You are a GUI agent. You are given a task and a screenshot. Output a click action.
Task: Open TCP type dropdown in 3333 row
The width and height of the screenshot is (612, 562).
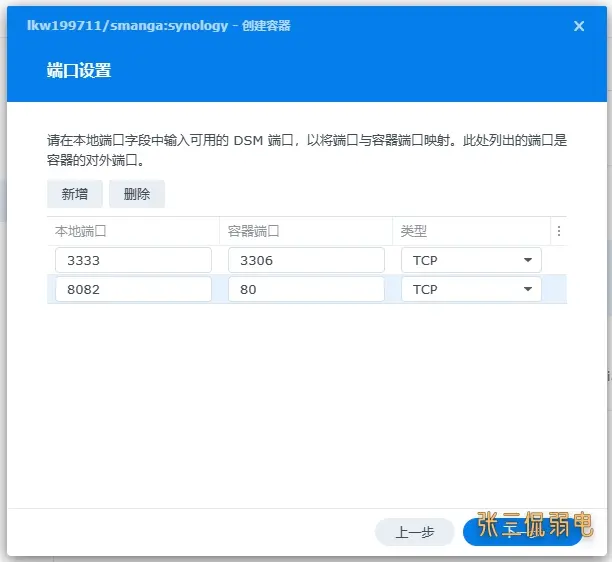tap(471, 260)
